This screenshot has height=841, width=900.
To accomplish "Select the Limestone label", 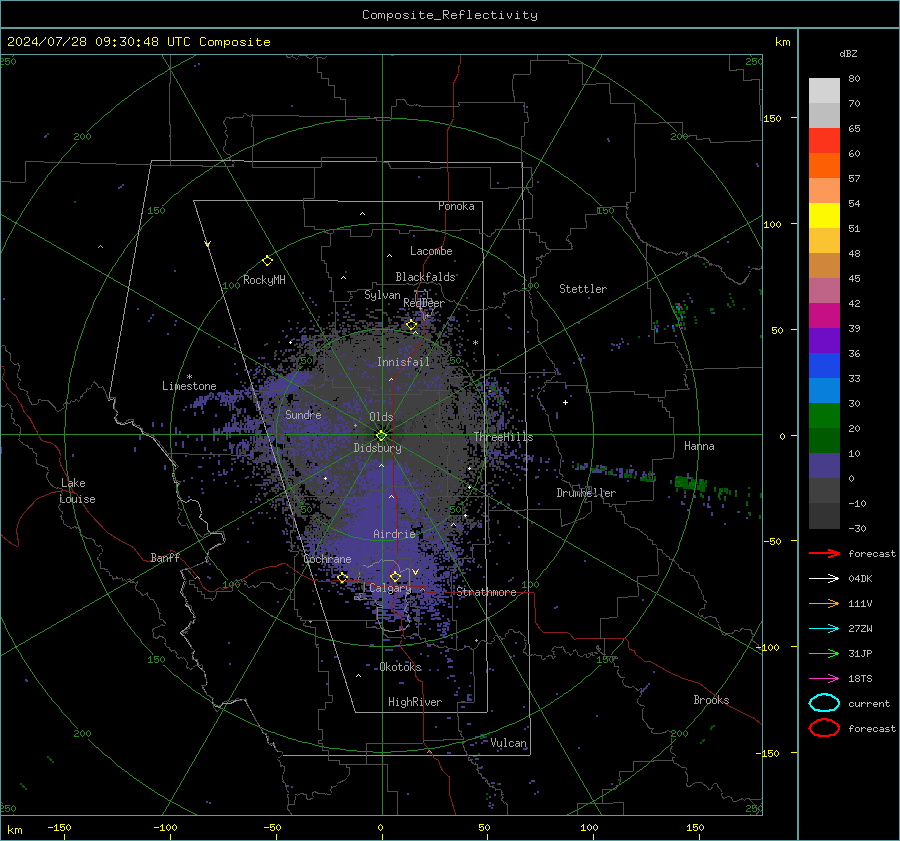I will [189, 386].
